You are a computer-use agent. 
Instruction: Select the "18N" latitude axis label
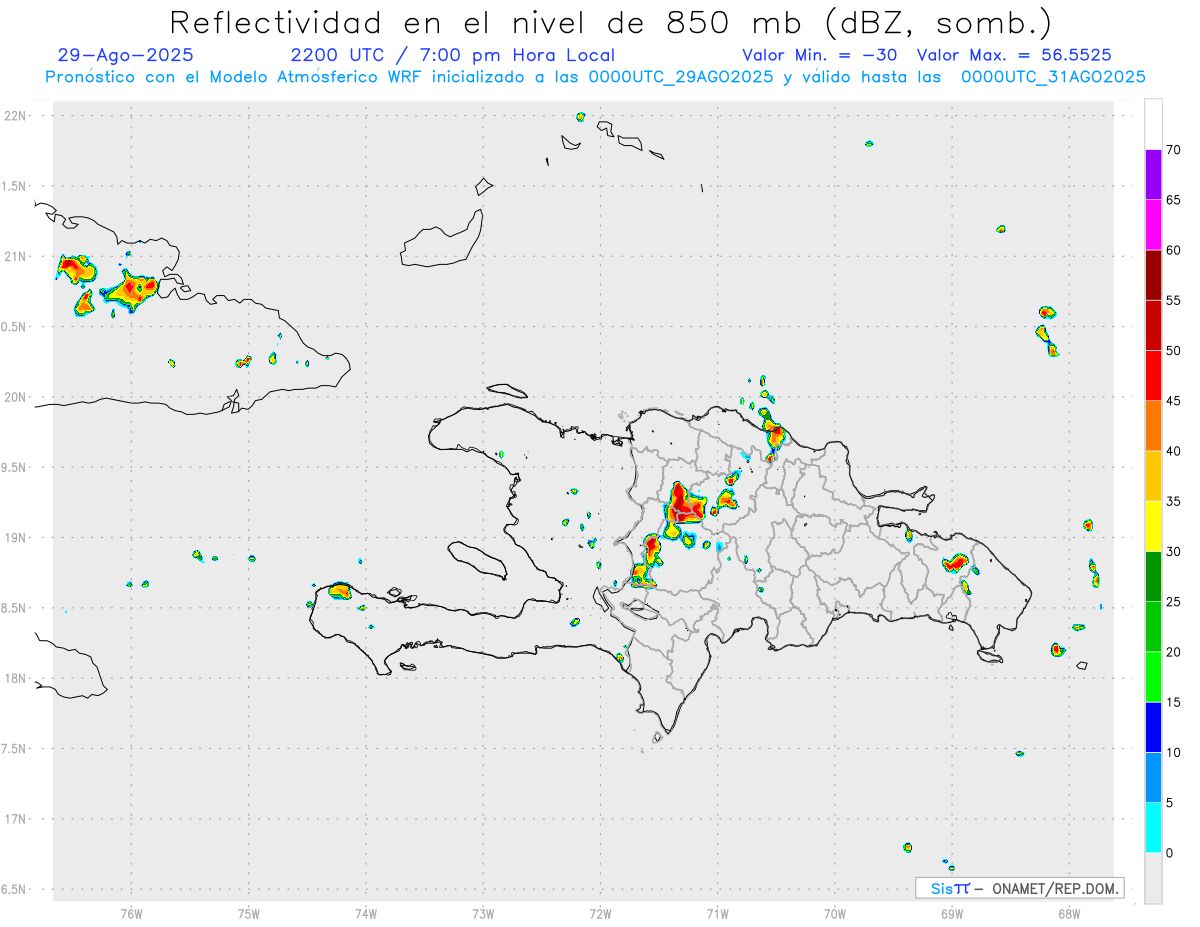17,678
